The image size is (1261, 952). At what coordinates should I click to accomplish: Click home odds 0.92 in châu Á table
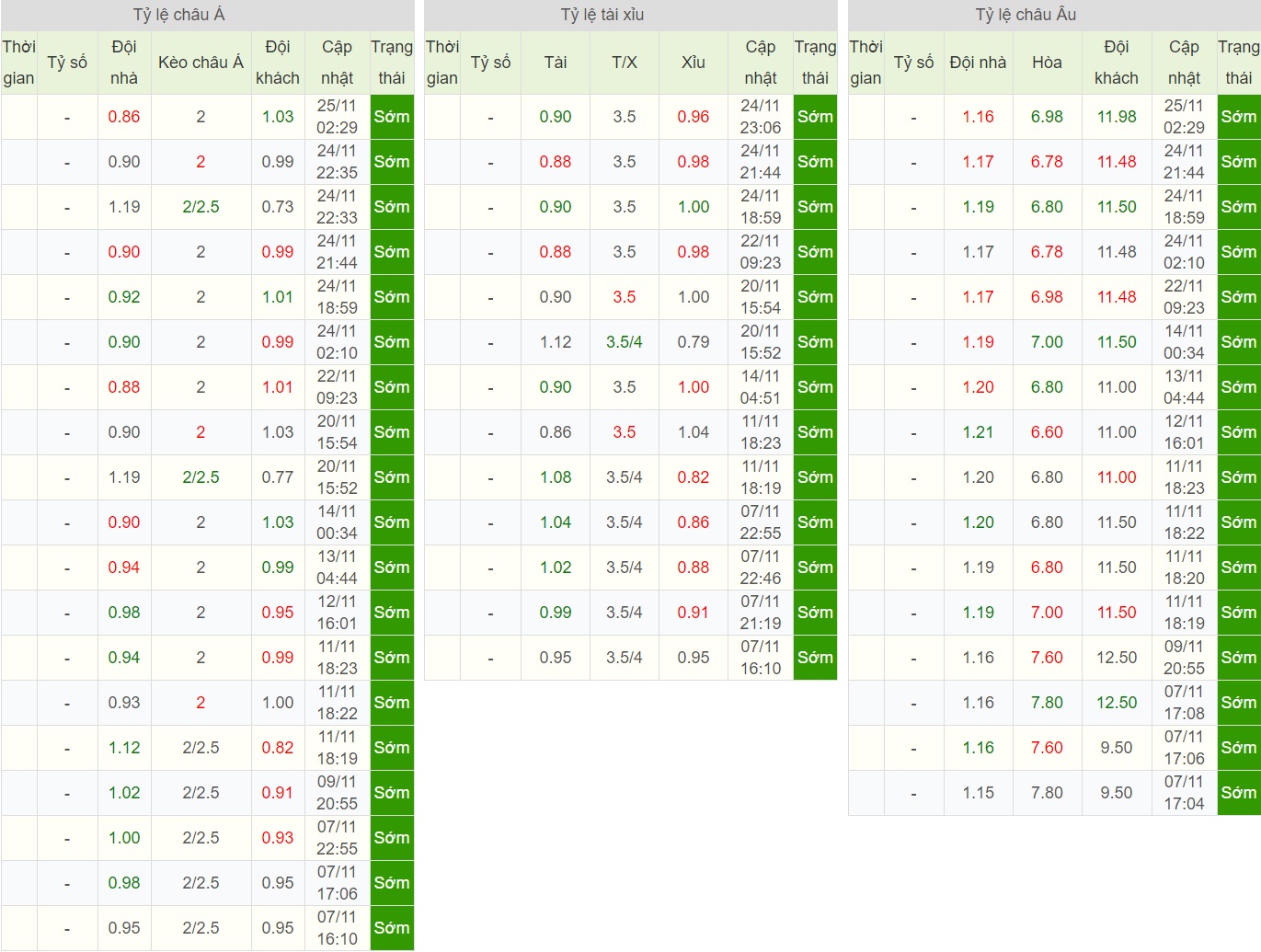pyautogui.click(x=124, y=297)
